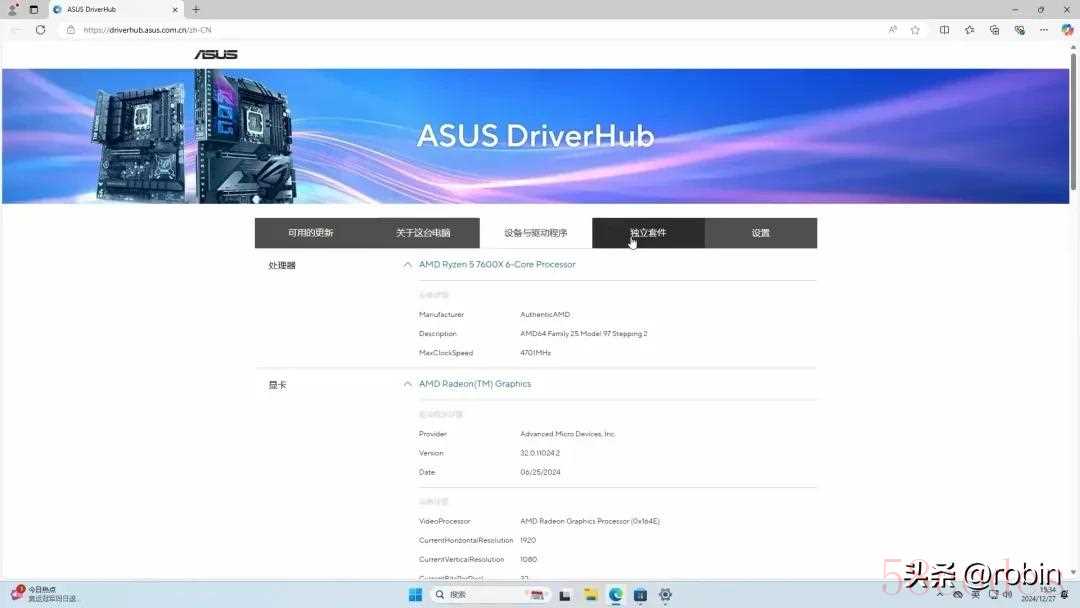
Task: Click the ASUS logo in the header
Action: point(216,54)
